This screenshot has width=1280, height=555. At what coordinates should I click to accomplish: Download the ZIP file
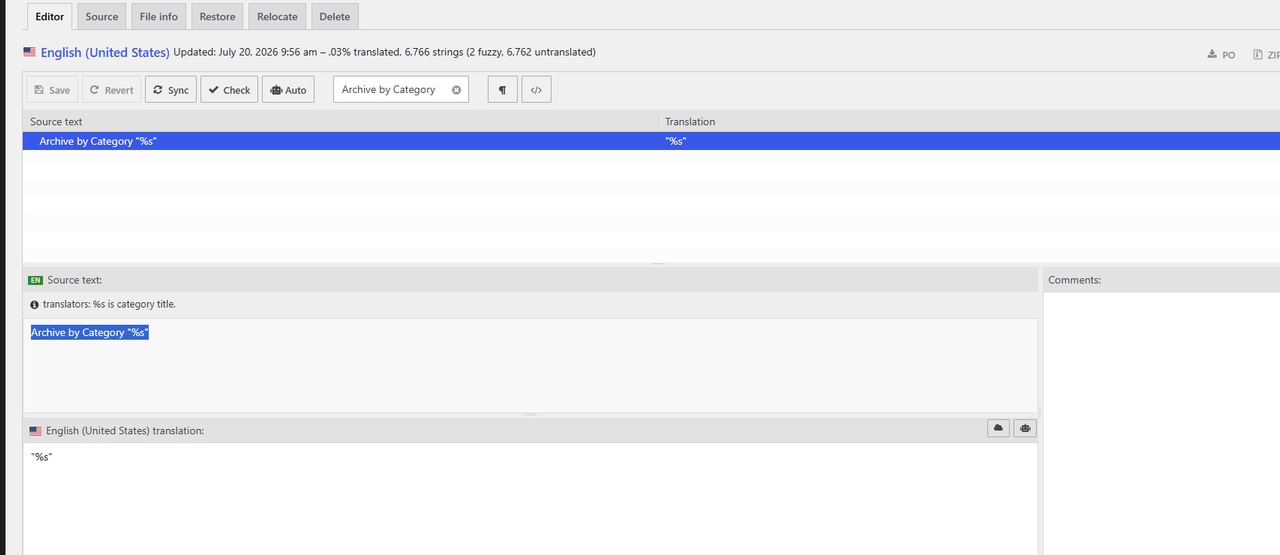point(1266,55)
